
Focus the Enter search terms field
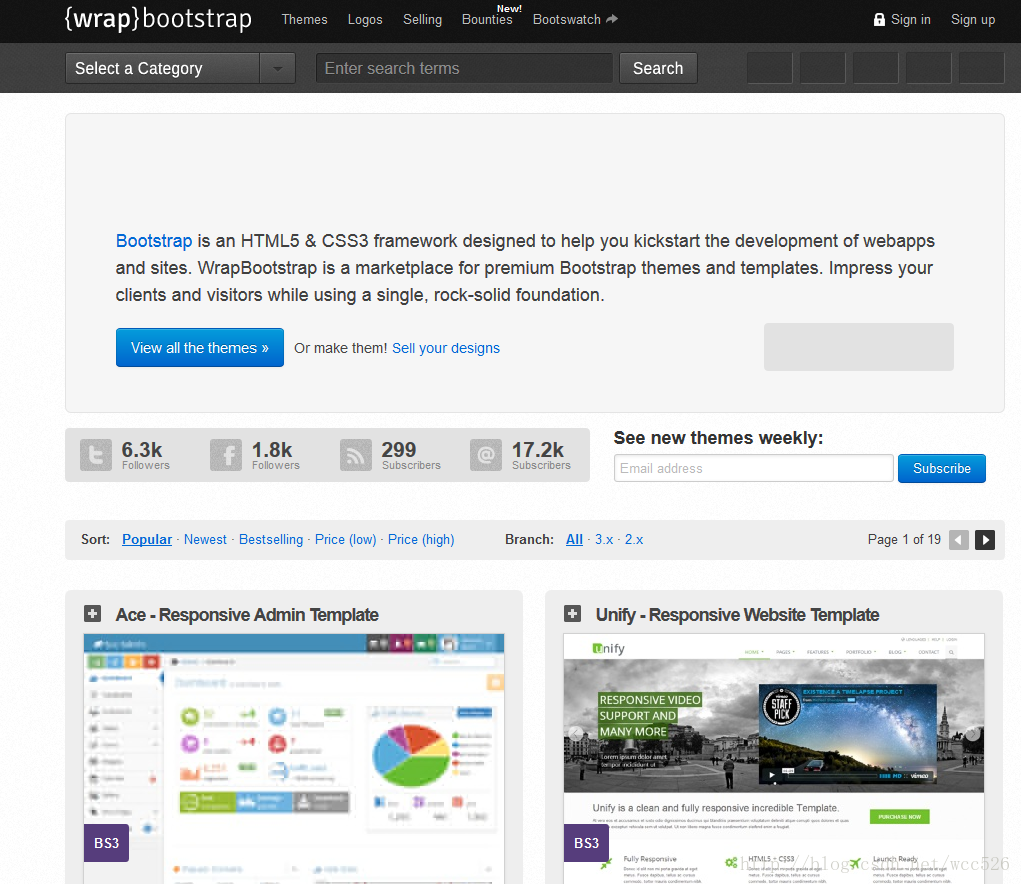click(x=464, y=68)
